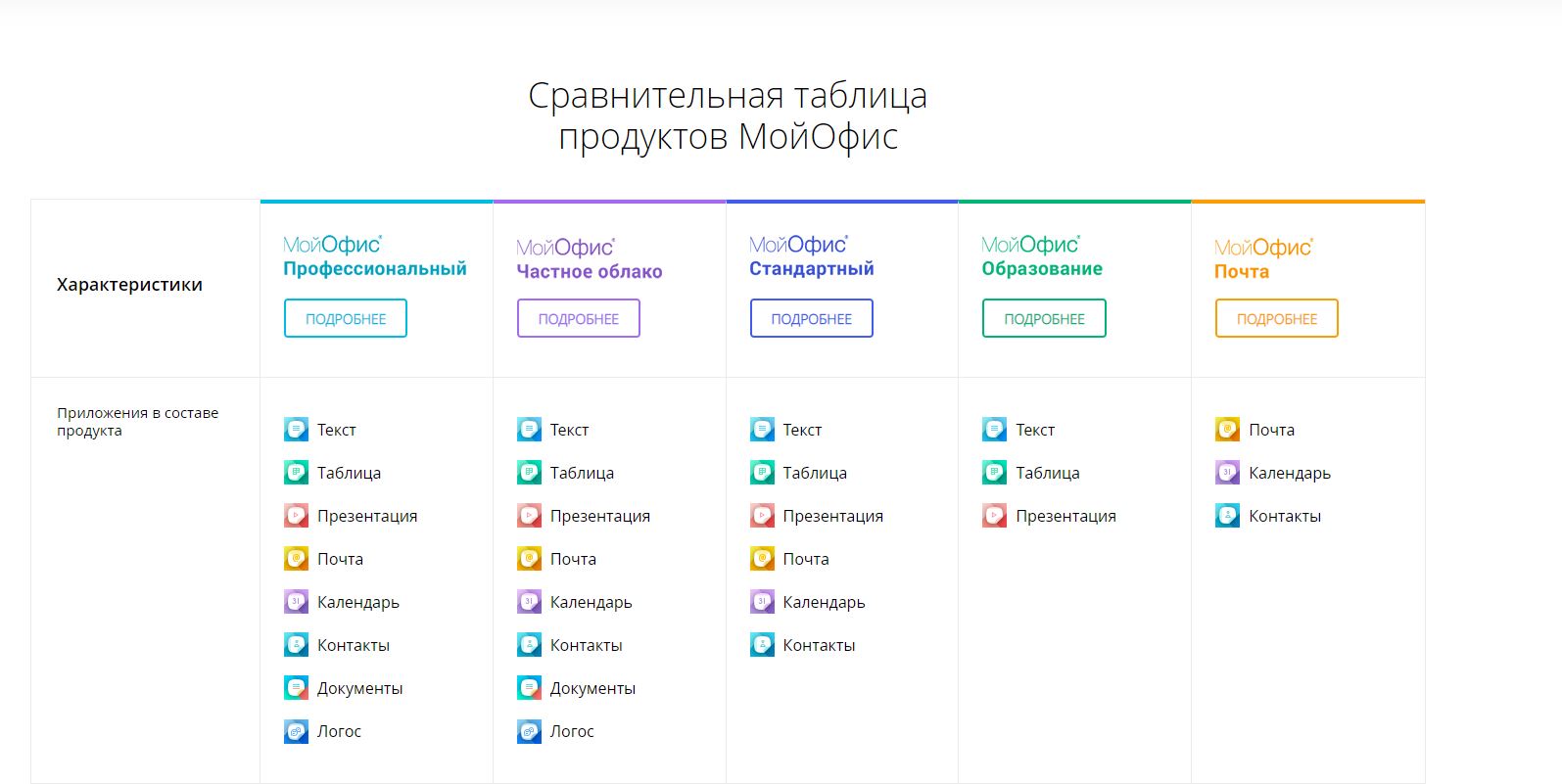
Task: Open Подробнее for МойОфис Почта
Action: [x=1277, y=318]
